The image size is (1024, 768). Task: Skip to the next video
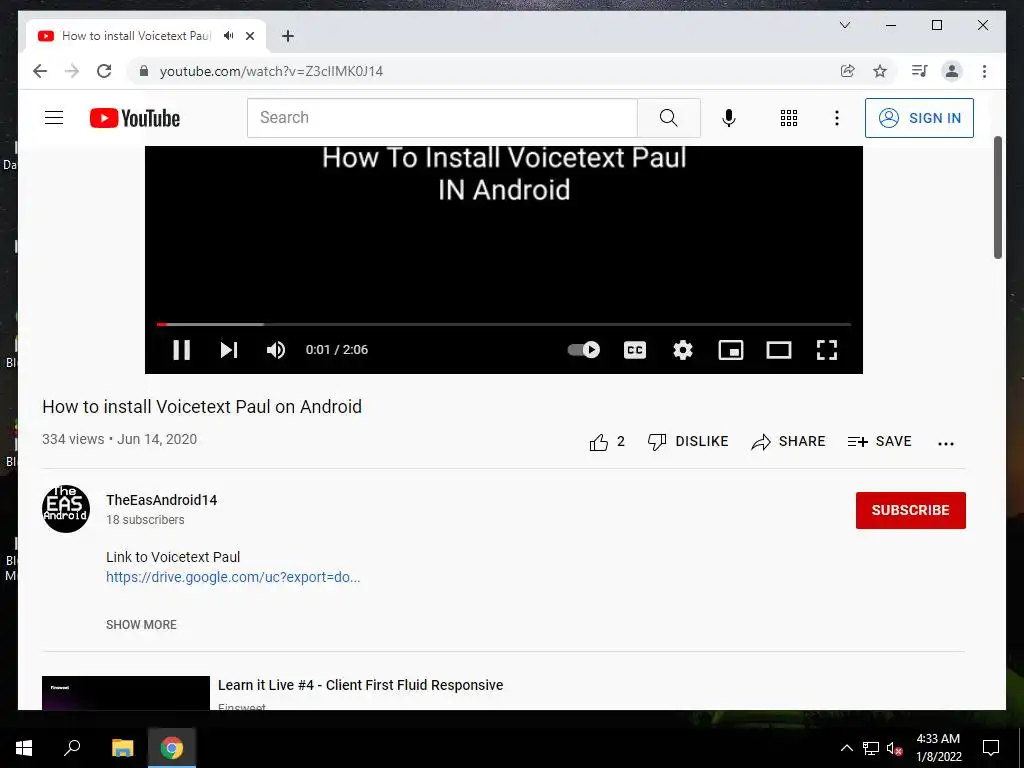click(229, 350)
